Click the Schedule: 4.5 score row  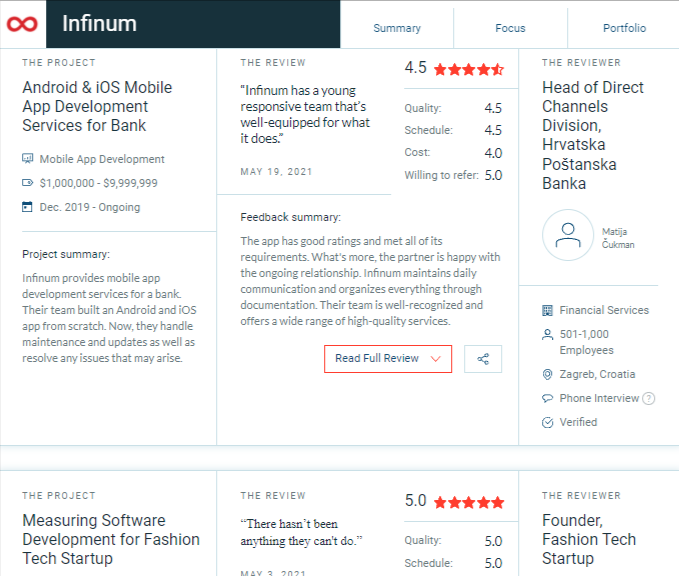tap(453, 130)
